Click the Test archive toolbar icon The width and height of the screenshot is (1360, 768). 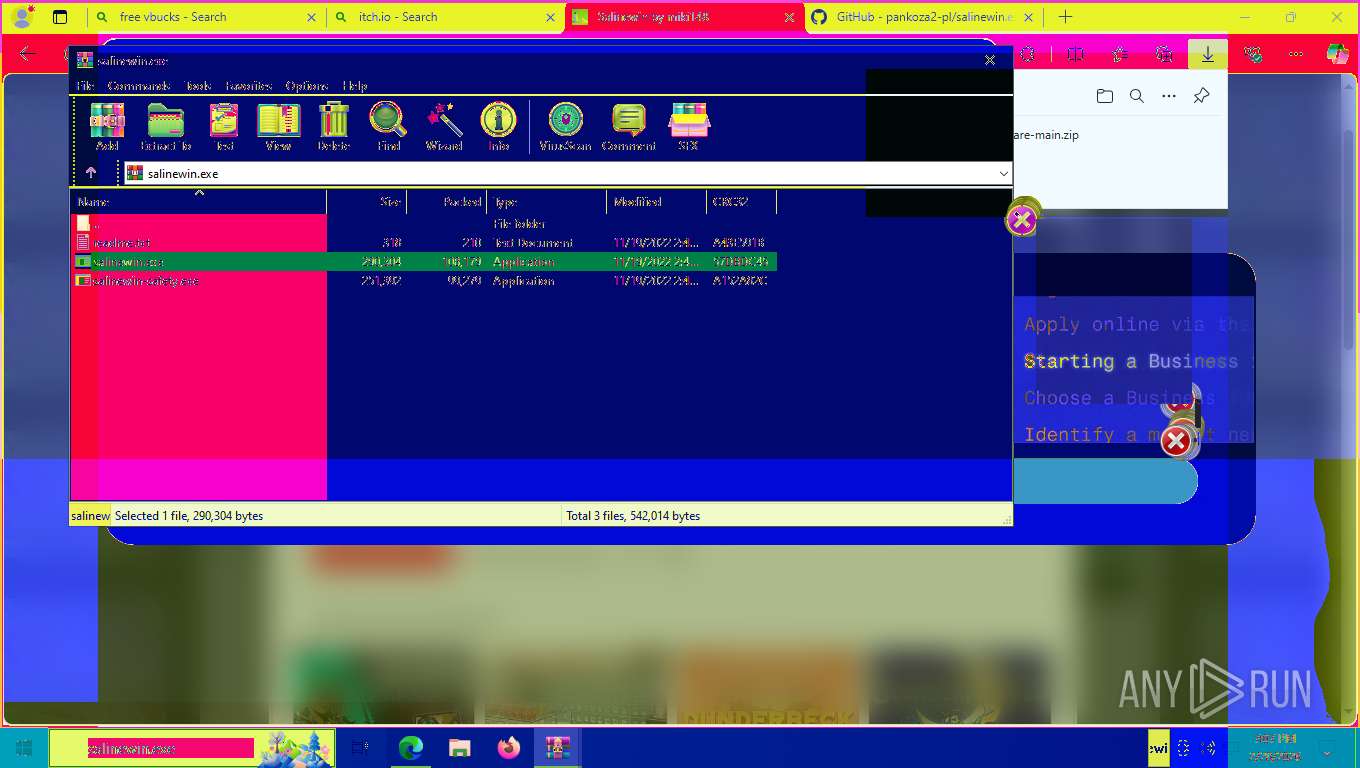(224, 127)
